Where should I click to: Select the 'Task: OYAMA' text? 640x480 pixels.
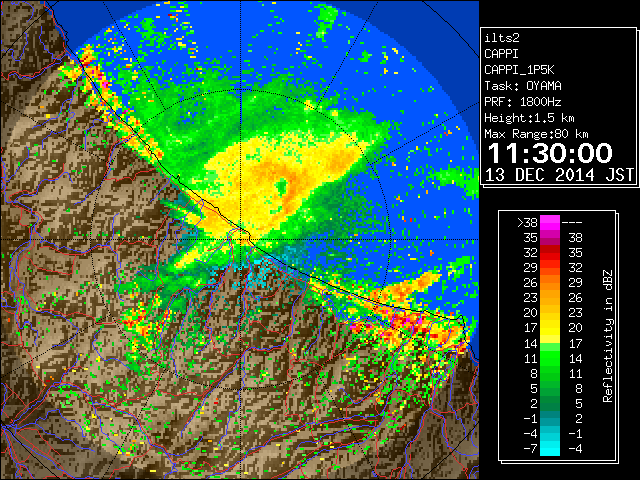[522, 86]
